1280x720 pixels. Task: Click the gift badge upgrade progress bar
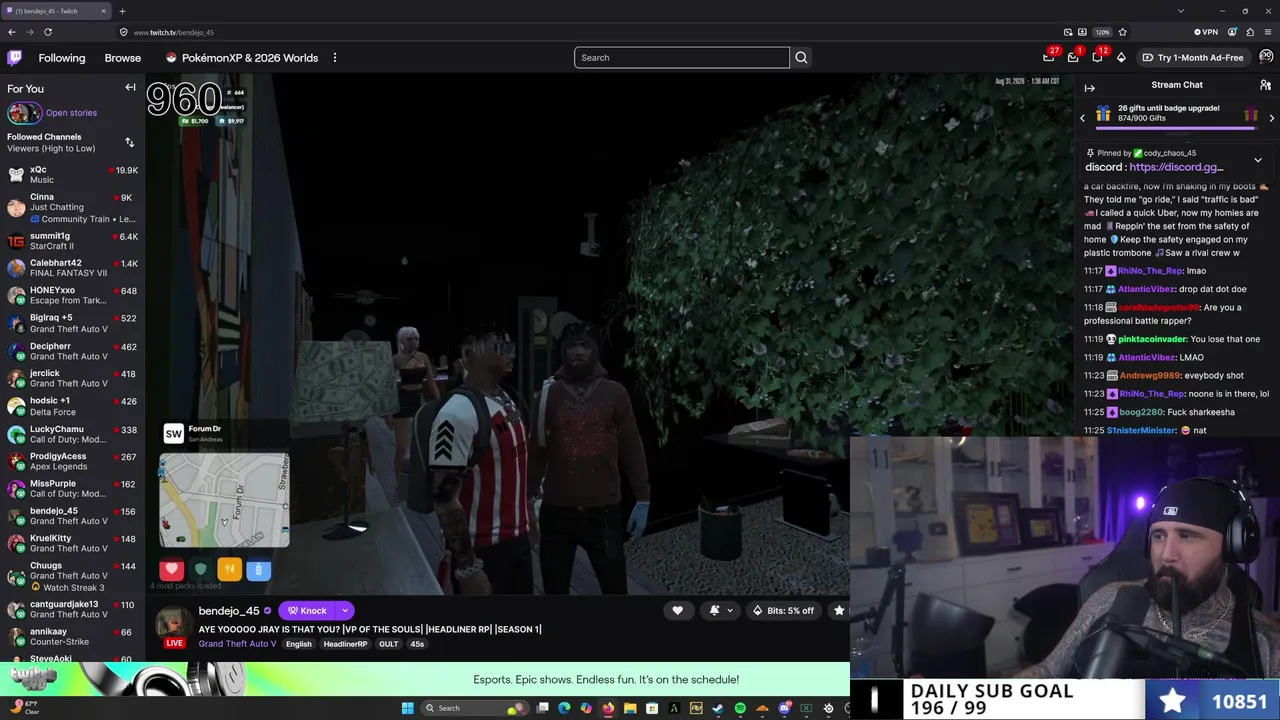point(1176,128)
